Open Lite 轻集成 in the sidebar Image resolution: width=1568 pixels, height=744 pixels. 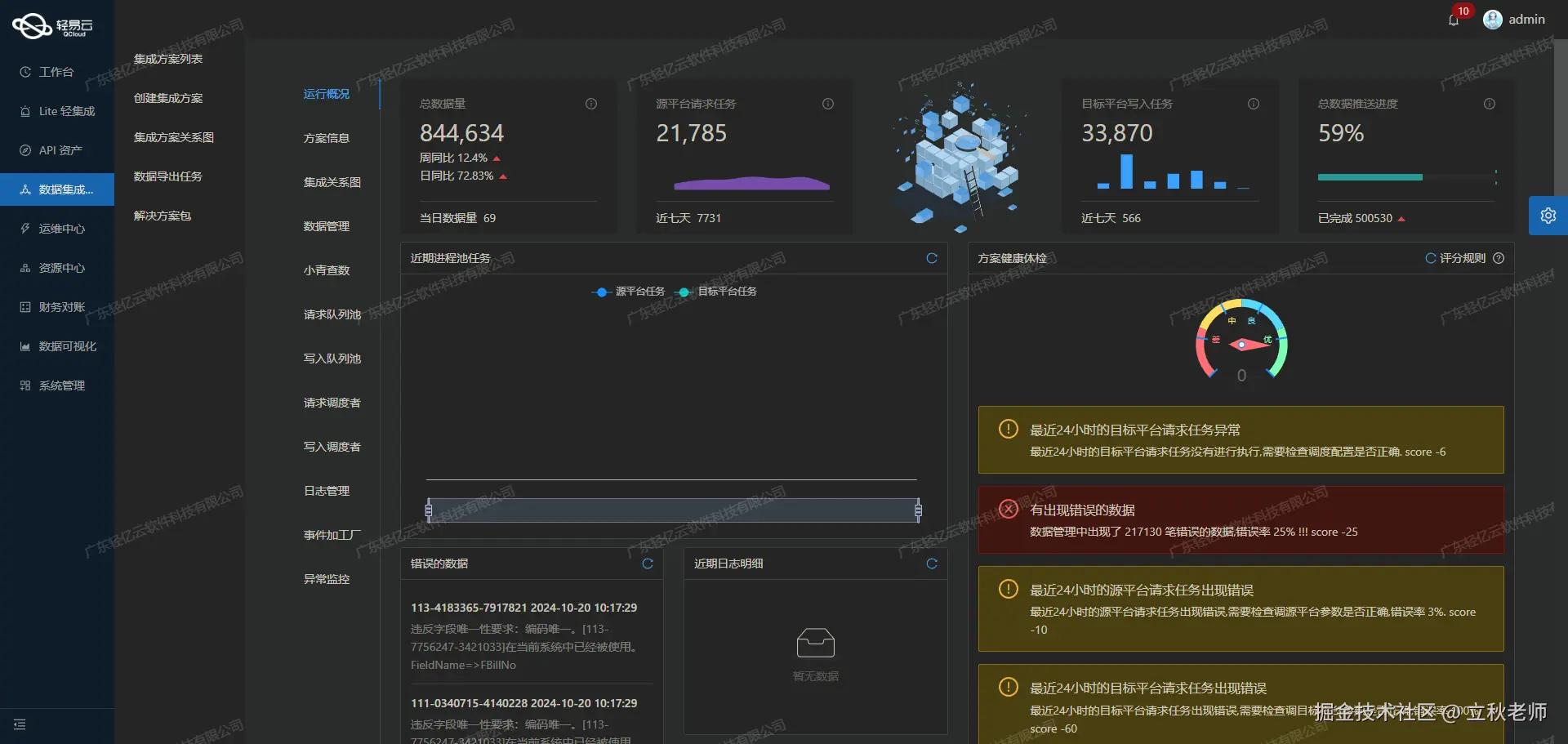pyautogui.click(x=57, y=111)
